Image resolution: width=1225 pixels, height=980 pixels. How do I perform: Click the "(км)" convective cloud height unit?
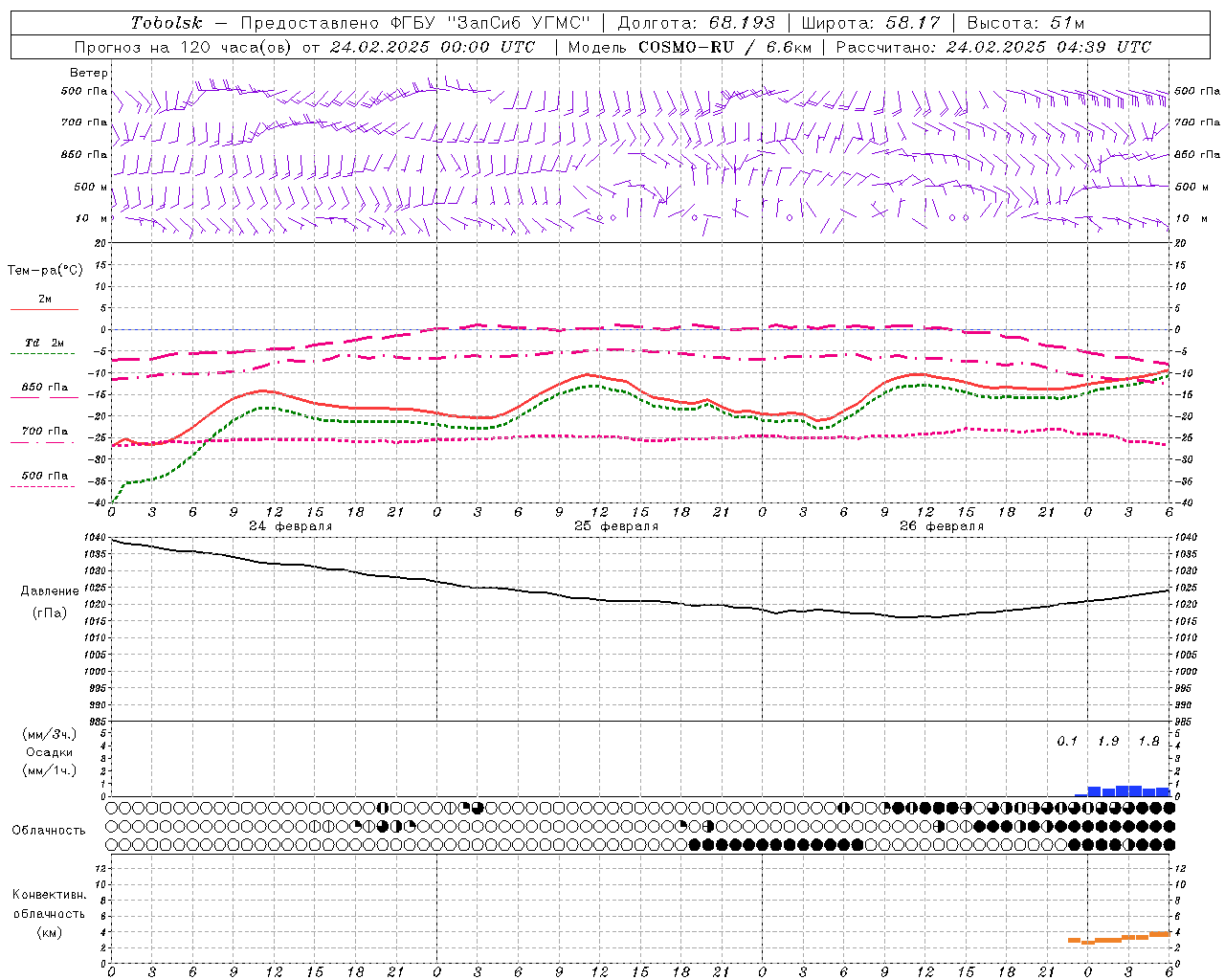(x=49, y=932)
